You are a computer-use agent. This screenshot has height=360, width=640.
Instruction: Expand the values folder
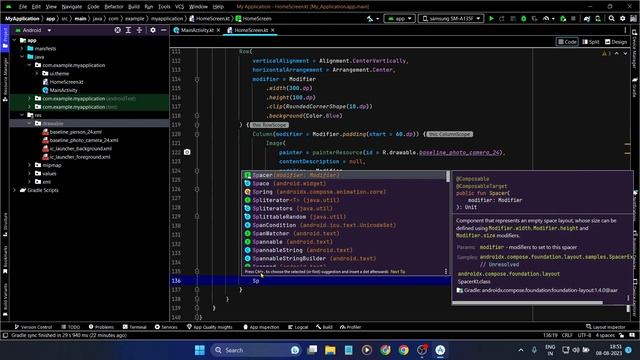[29, 173]
